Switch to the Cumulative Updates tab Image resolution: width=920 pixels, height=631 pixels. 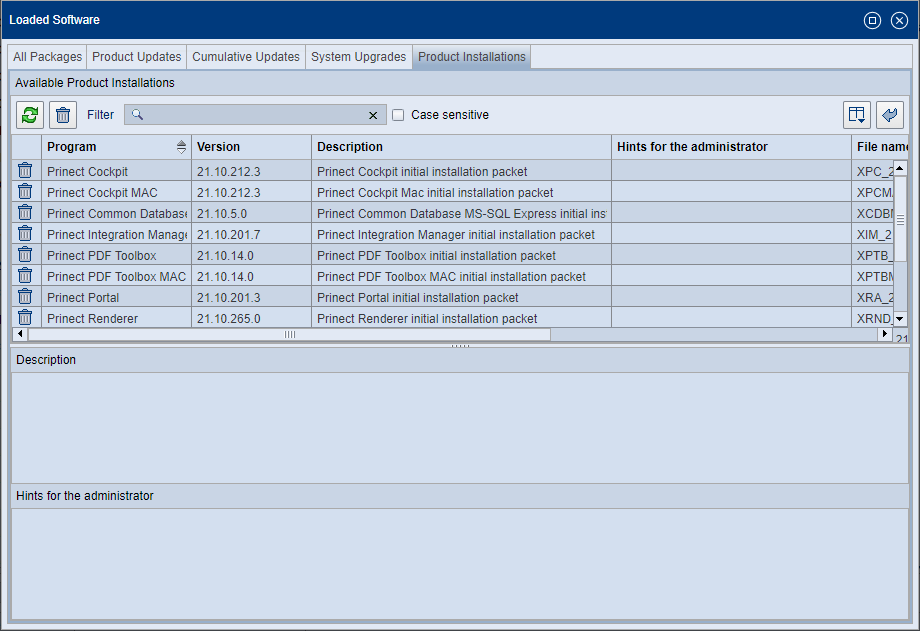[x=246, y=57]
